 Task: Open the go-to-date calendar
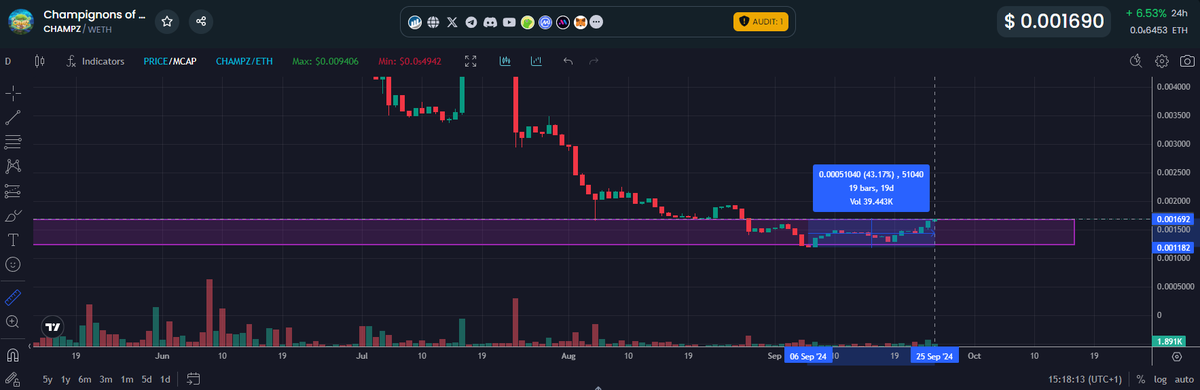(x=194, y=379)
